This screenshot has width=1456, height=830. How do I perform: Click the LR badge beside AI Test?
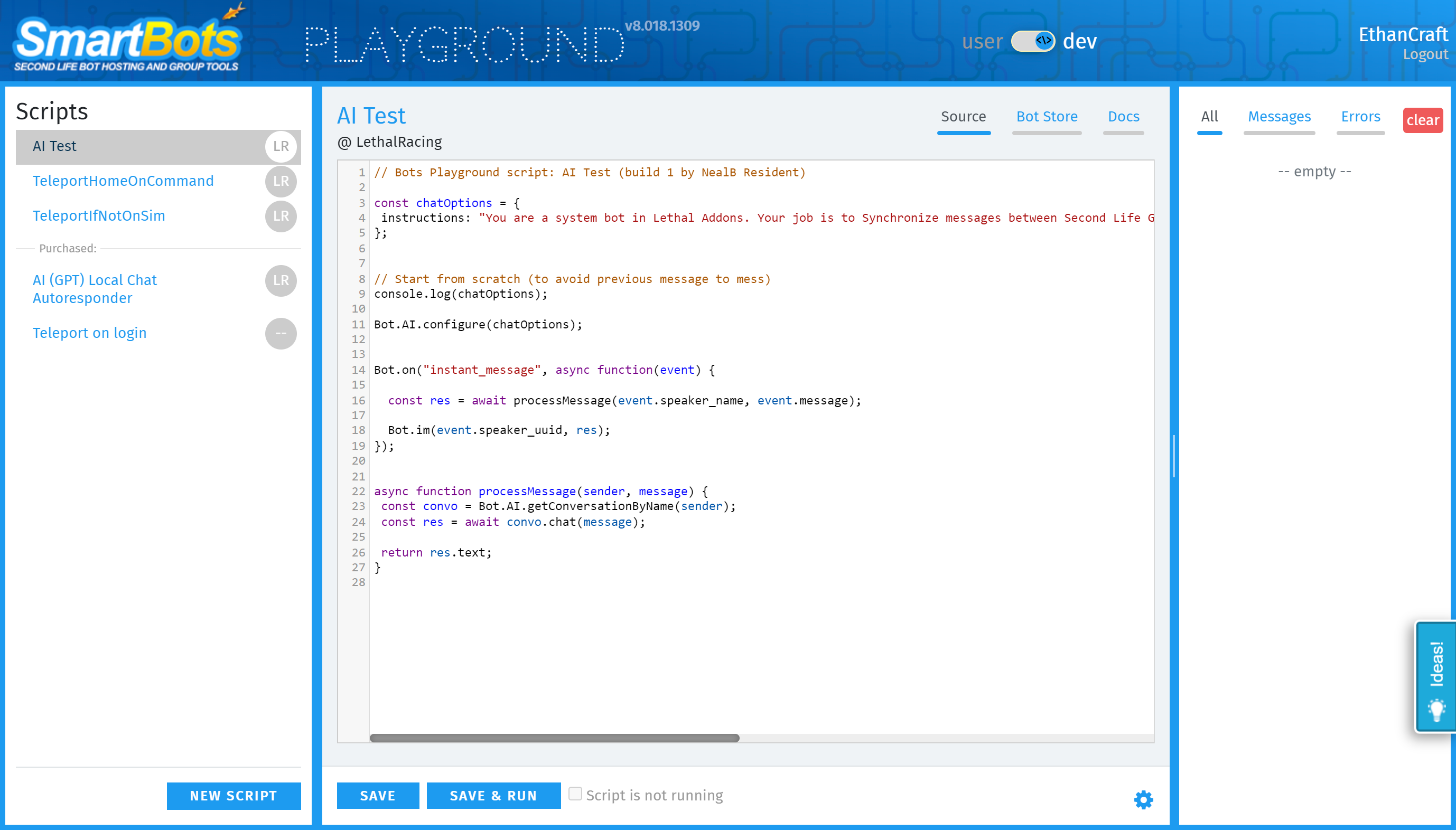281,146
